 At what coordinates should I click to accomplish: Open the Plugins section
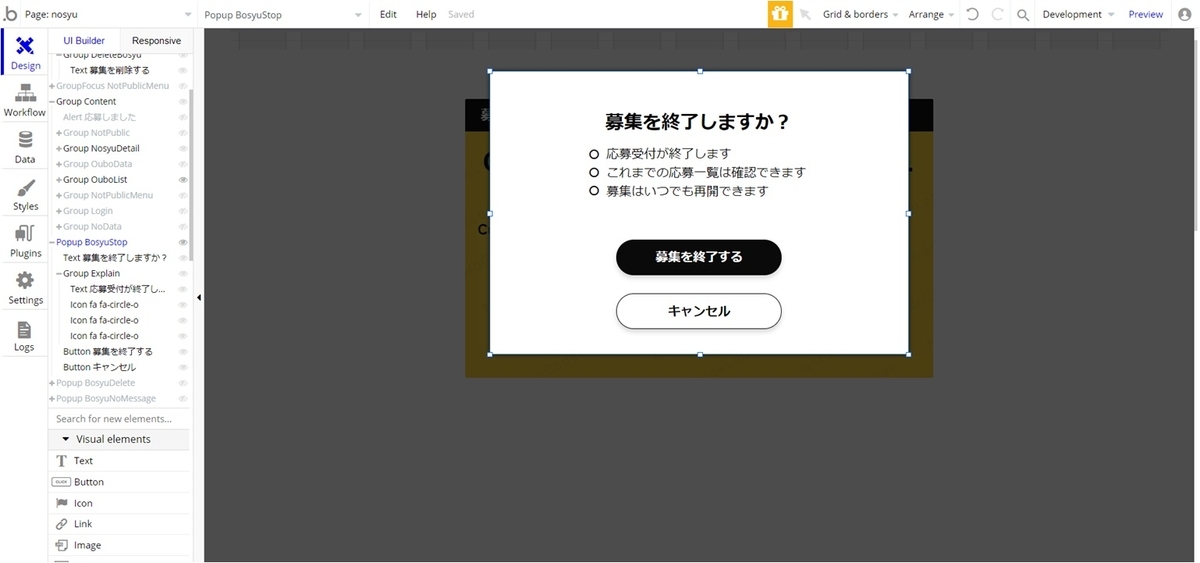pos(25,241)
